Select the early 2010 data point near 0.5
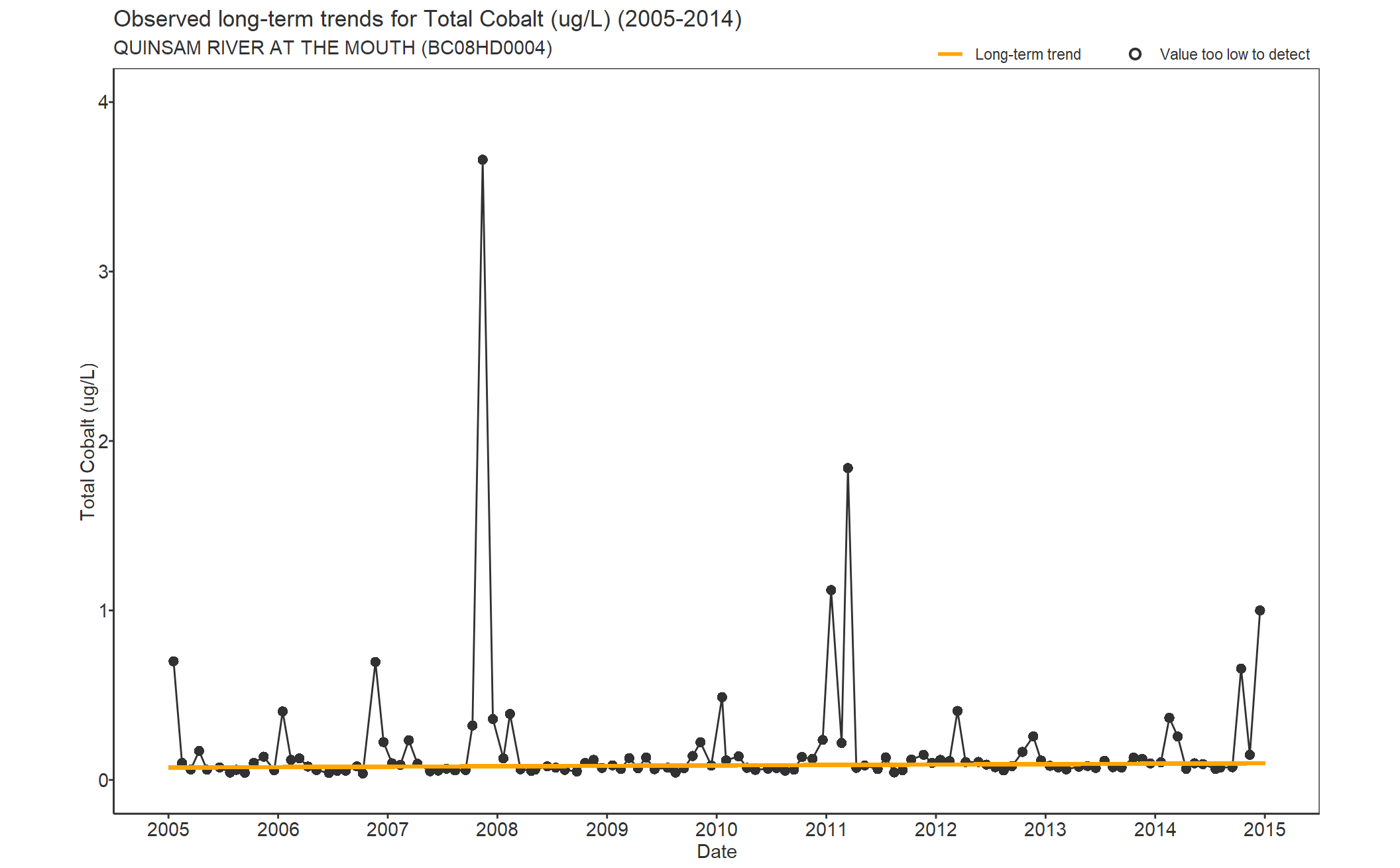This screenshot has height=868, width=1400. click(723, 698)
